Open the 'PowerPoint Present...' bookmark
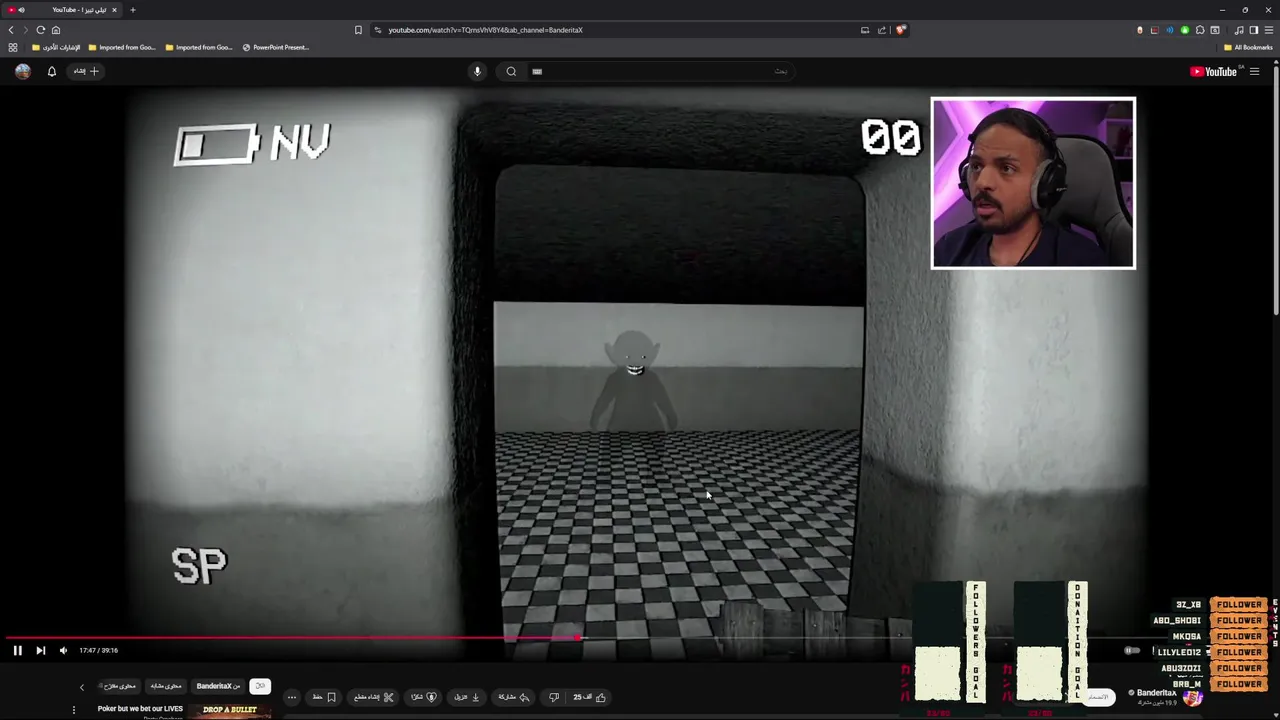Image resolution: width=1280 pixels, height=720 pixels. (x=276, y=47)
